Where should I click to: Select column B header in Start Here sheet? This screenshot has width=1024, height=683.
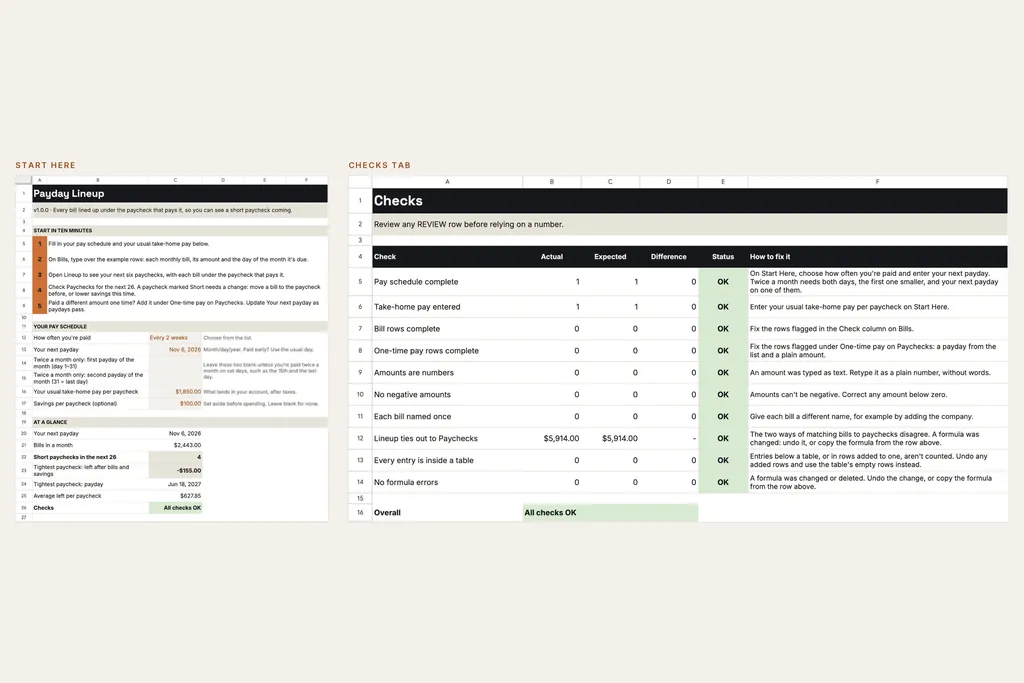click(x=97, y=180)
